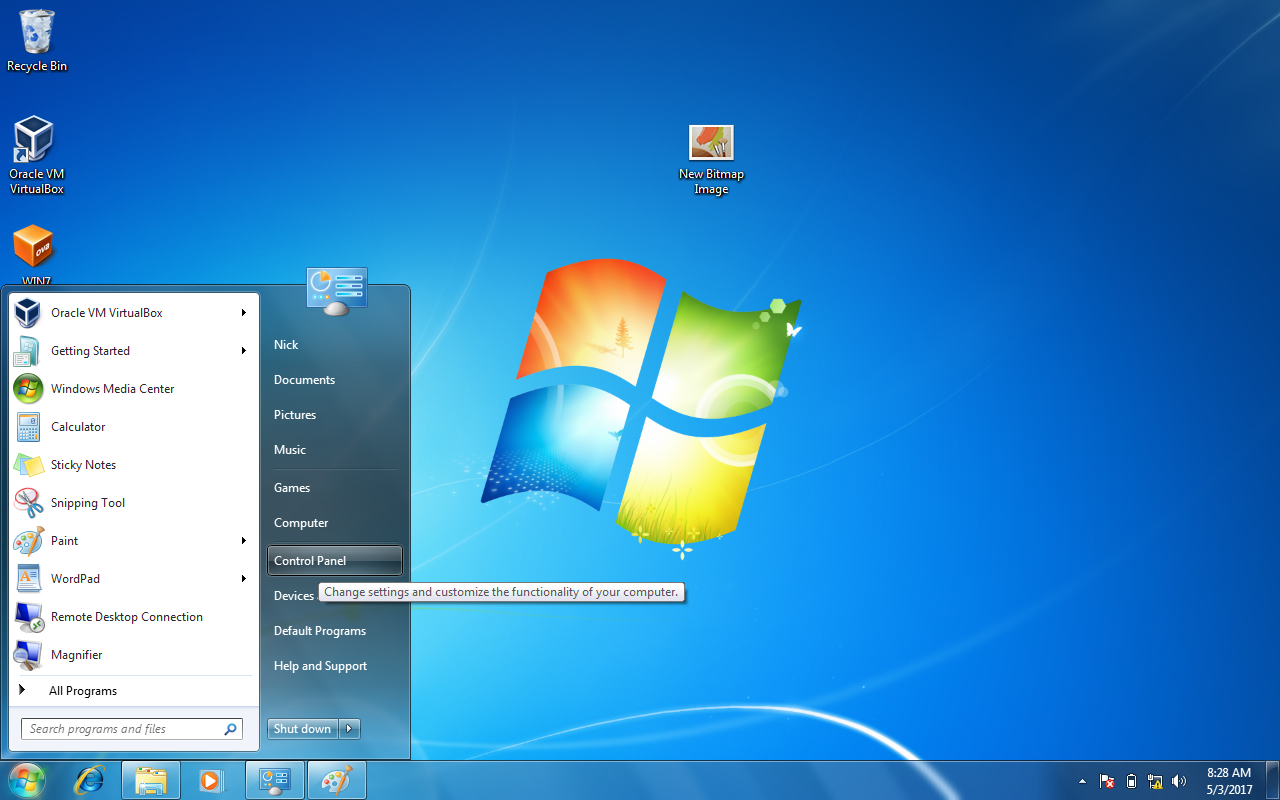Show hidden tray icons arrow
This screenshot has height=800, width=1280.
[x=1082, y=781]
